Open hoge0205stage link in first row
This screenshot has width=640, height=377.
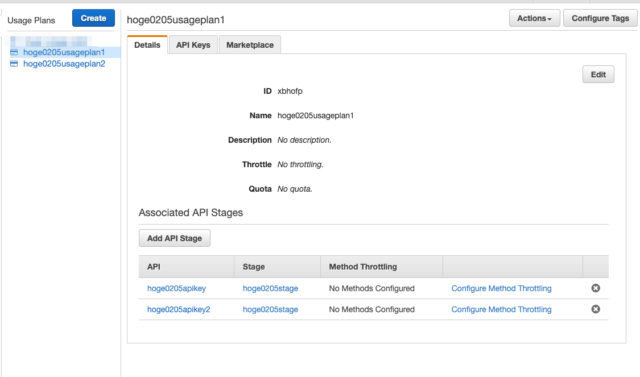pos(270,288)
